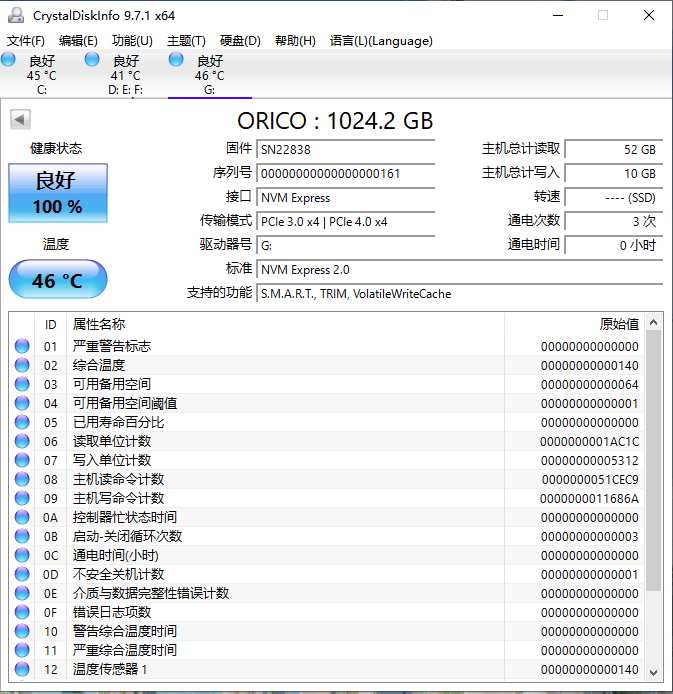Click the CrystalDiskInfo title bar app icon
This screenshot has height=694, width=673.
[x=16, y=15]
